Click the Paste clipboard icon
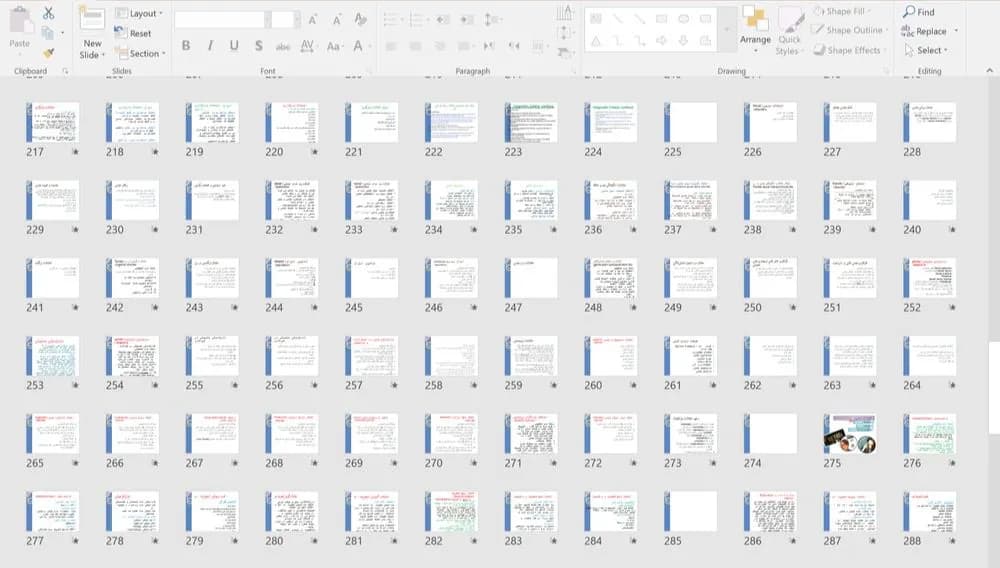The height and width of the screenshot is (568, 1000). click(x=20, y=21)
